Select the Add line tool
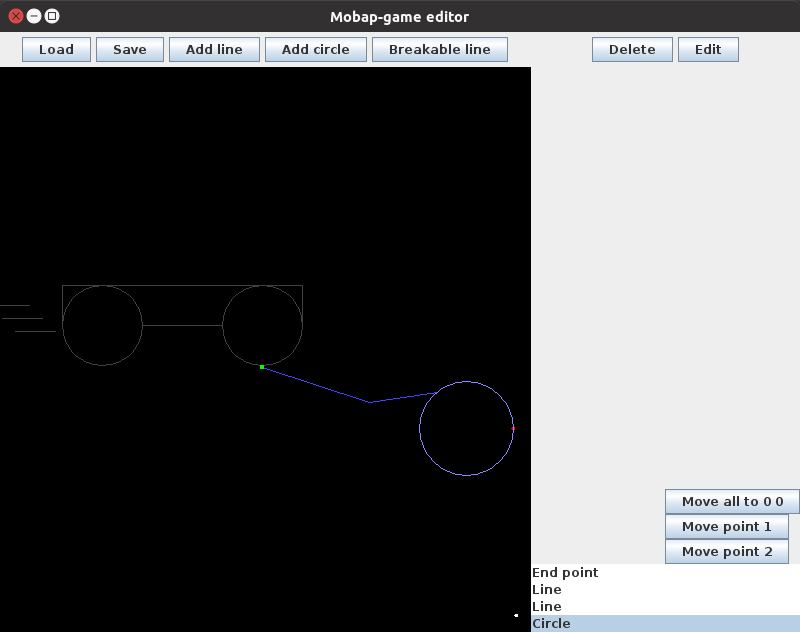This screenshot has width=800, height=632. (214, 49)
